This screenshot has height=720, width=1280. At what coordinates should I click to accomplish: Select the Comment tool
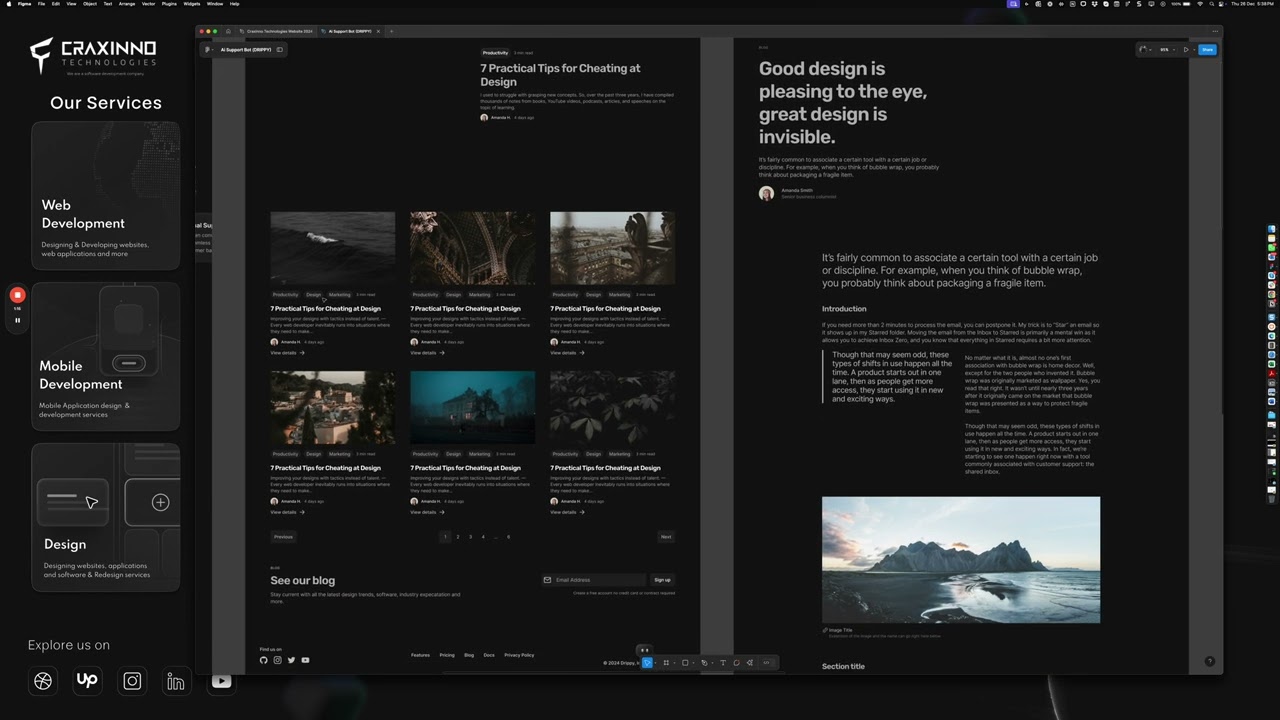(x=737, y=662)
